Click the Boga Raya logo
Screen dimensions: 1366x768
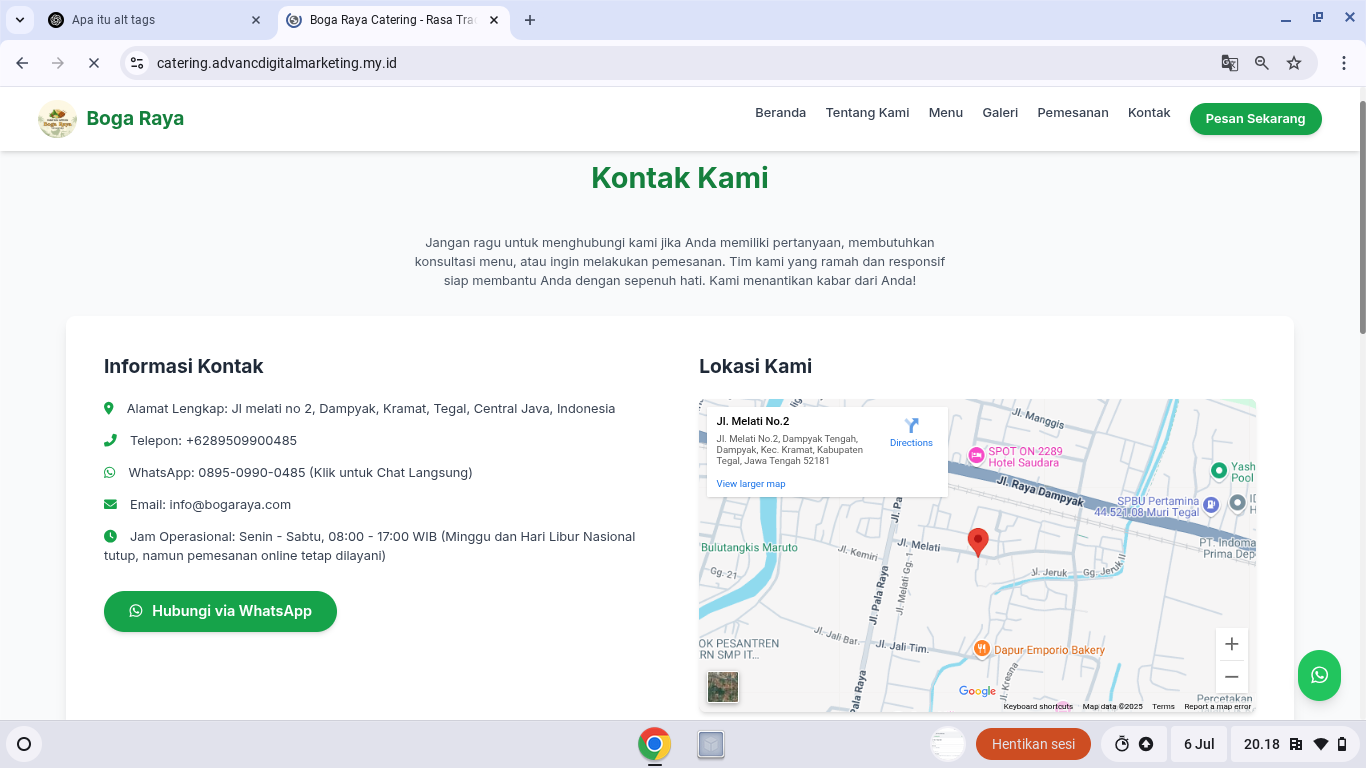pyautogui.click(x=57, y=118)
